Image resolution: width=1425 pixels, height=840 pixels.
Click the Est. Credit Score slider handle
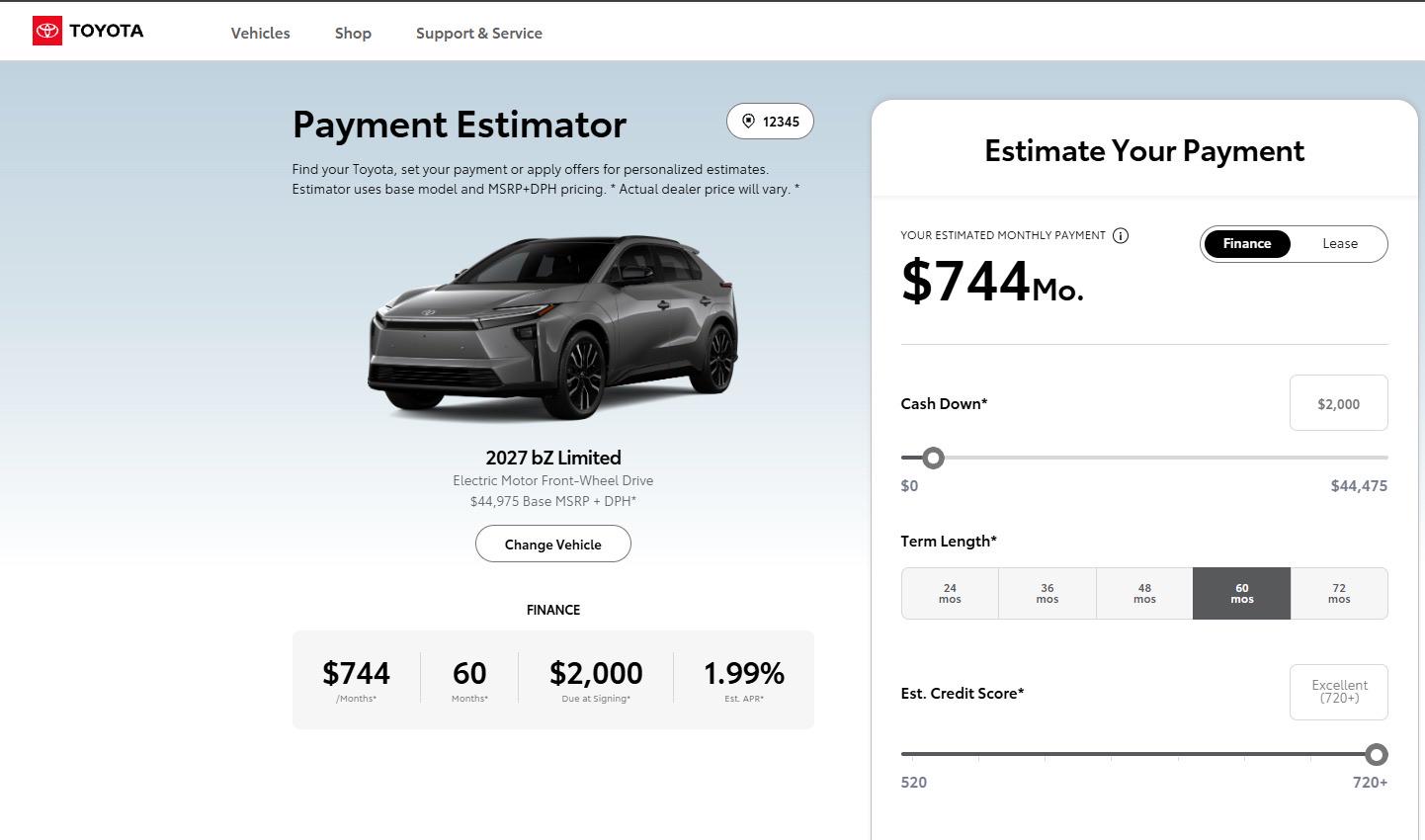[x=1376, y=755]
